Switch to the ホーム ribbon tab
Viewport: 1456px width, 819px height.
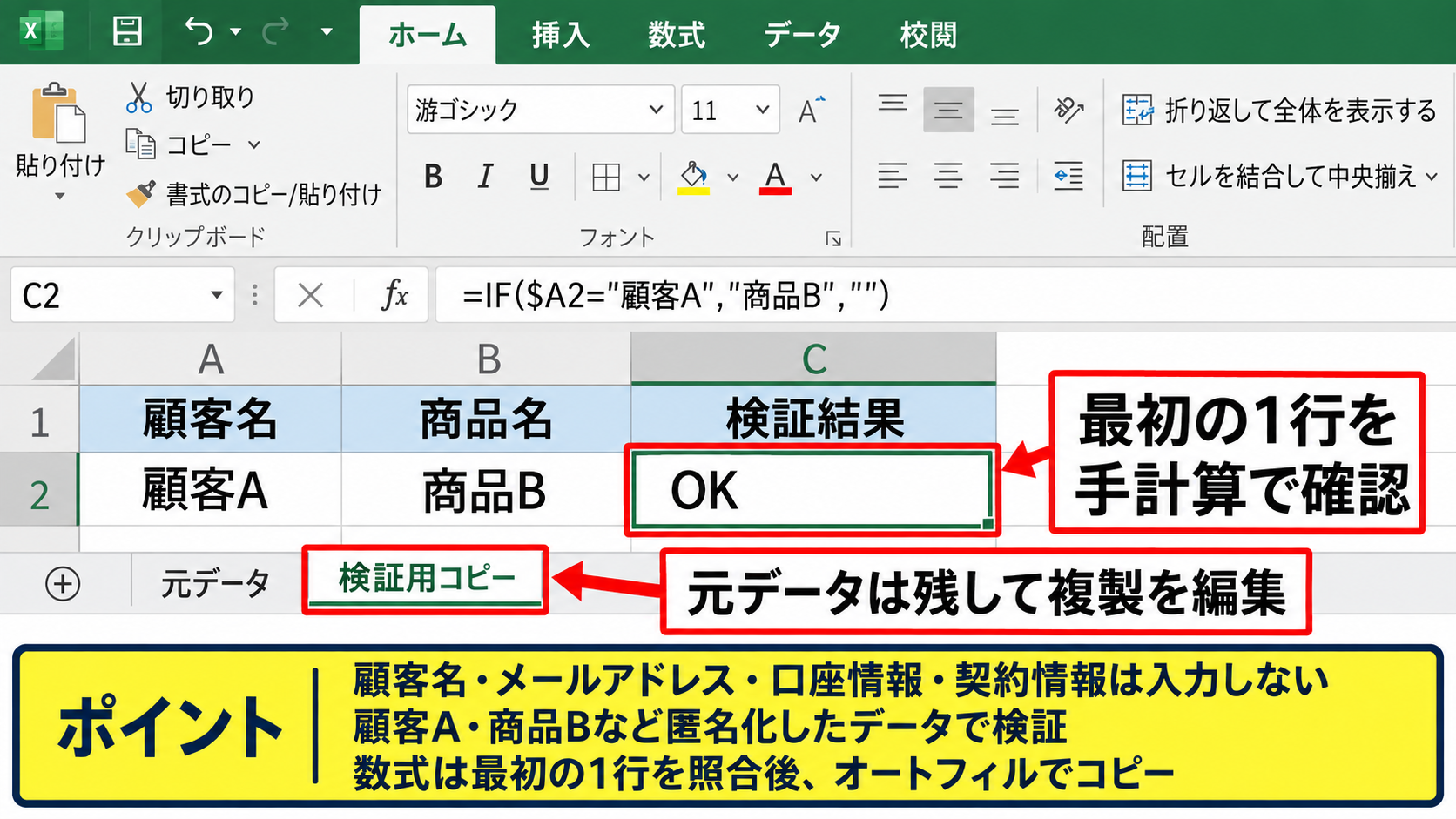(428, 36)
